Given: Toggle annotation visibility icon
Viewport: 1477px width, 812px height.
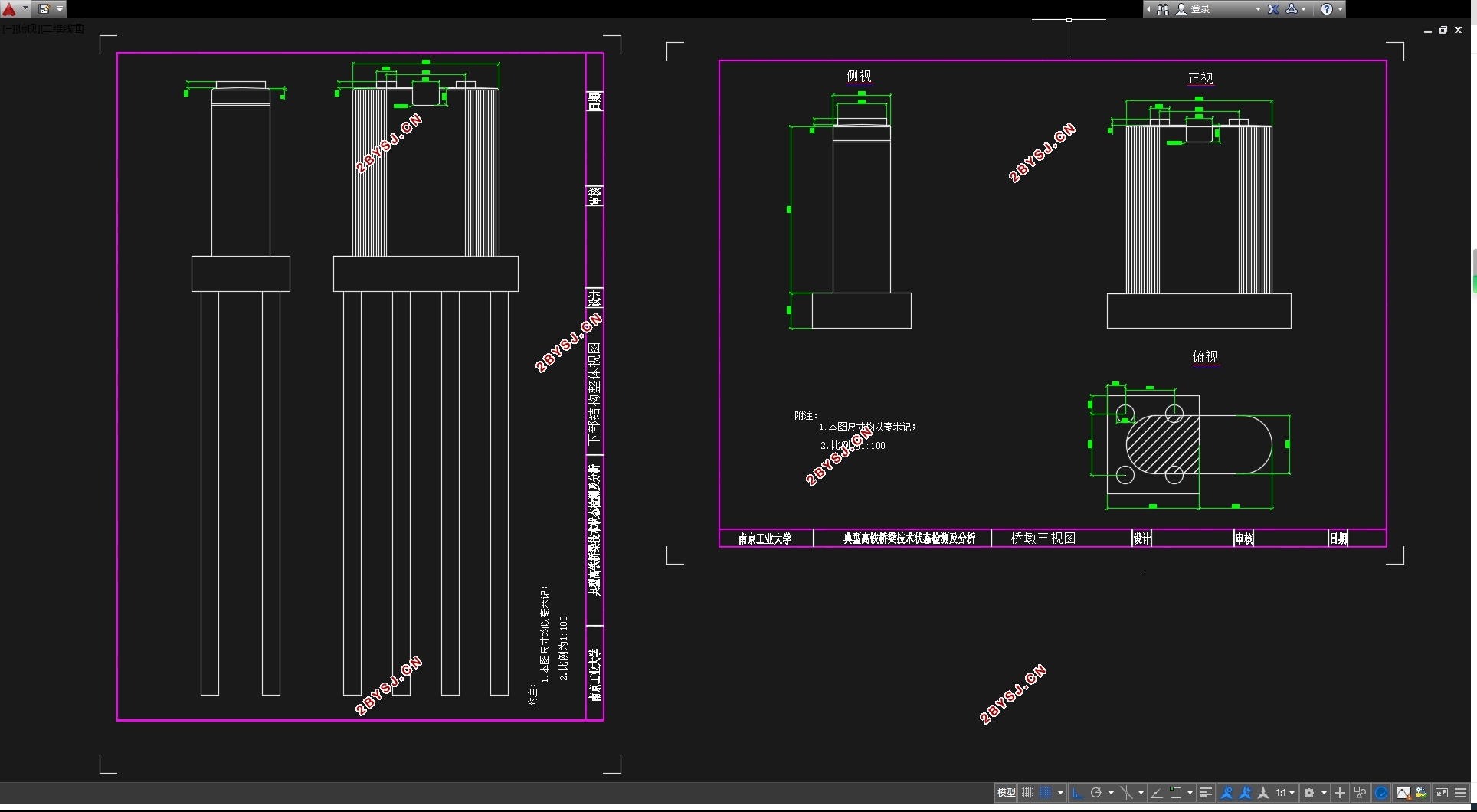Looking at the screenshot, I should [1226, 793].
